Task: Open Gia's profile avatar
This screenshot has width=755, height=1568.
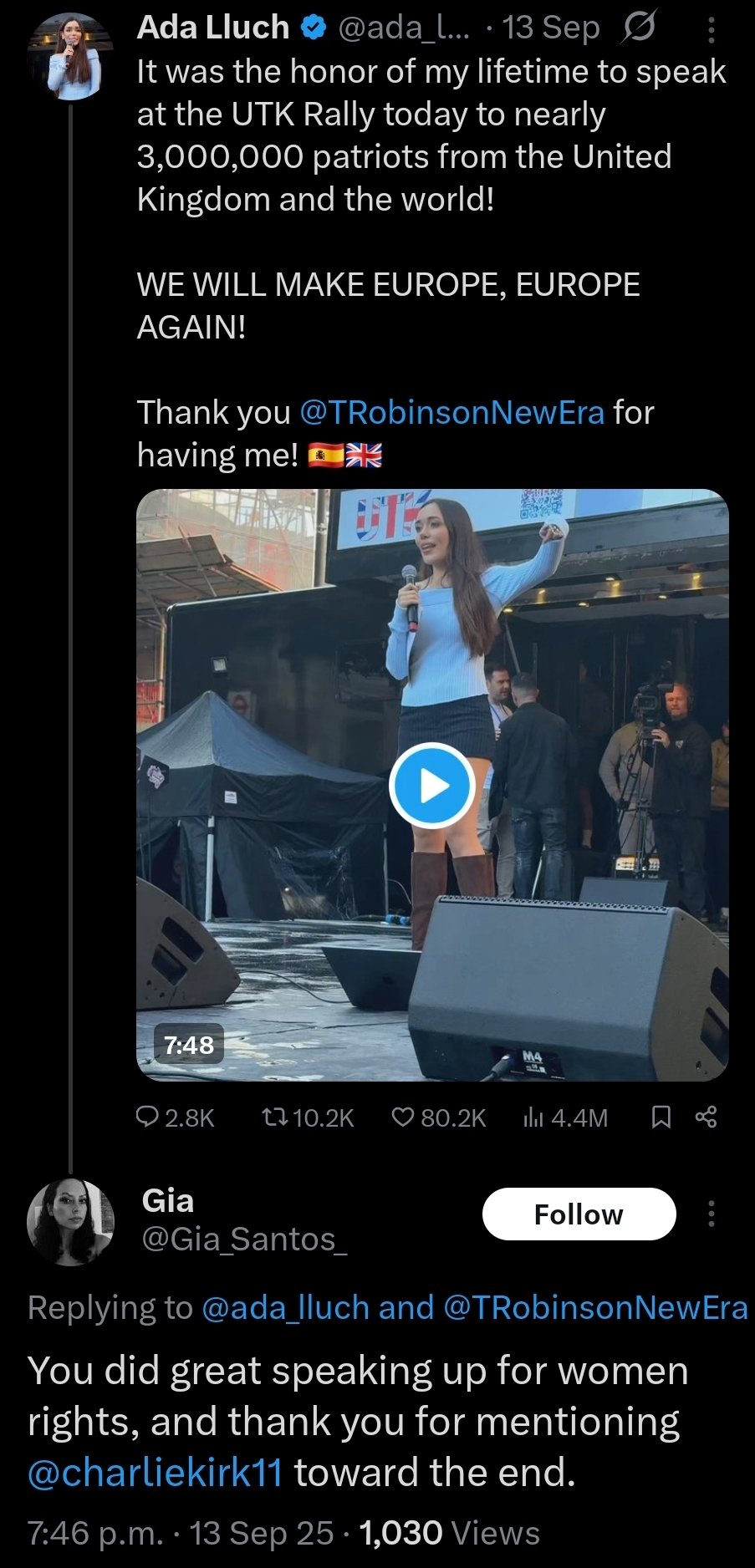Action: click(70, 1221)
